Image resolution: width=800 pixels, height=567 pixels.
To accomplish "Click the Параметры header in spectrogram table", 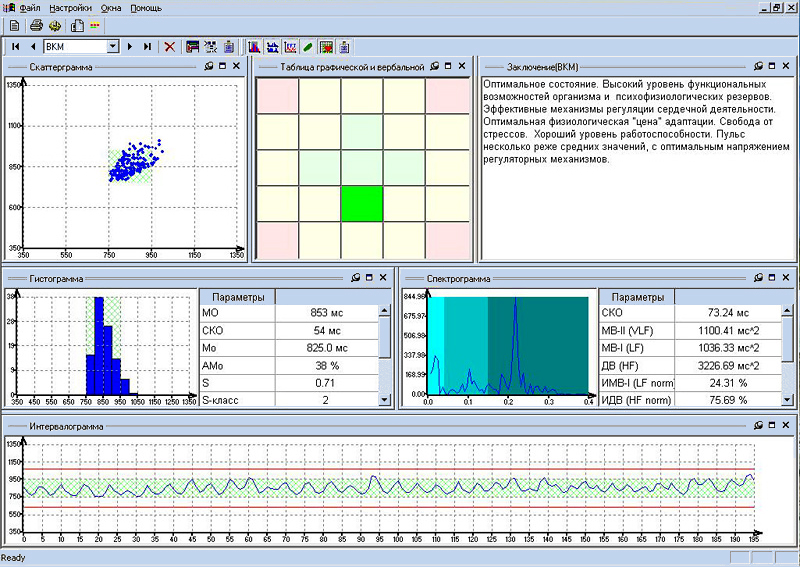I will [x=637, y=297].
